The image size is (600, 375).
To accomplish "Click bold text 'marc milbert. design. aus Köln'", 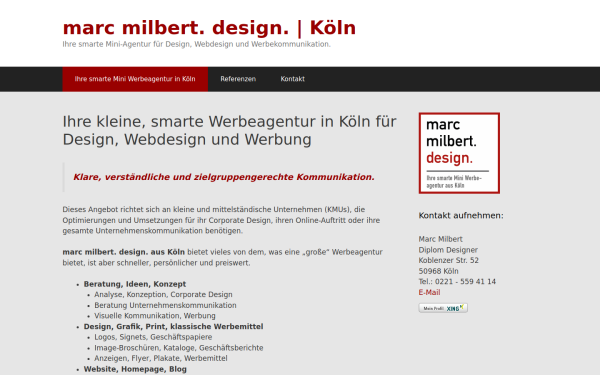I will pos(124,252).
